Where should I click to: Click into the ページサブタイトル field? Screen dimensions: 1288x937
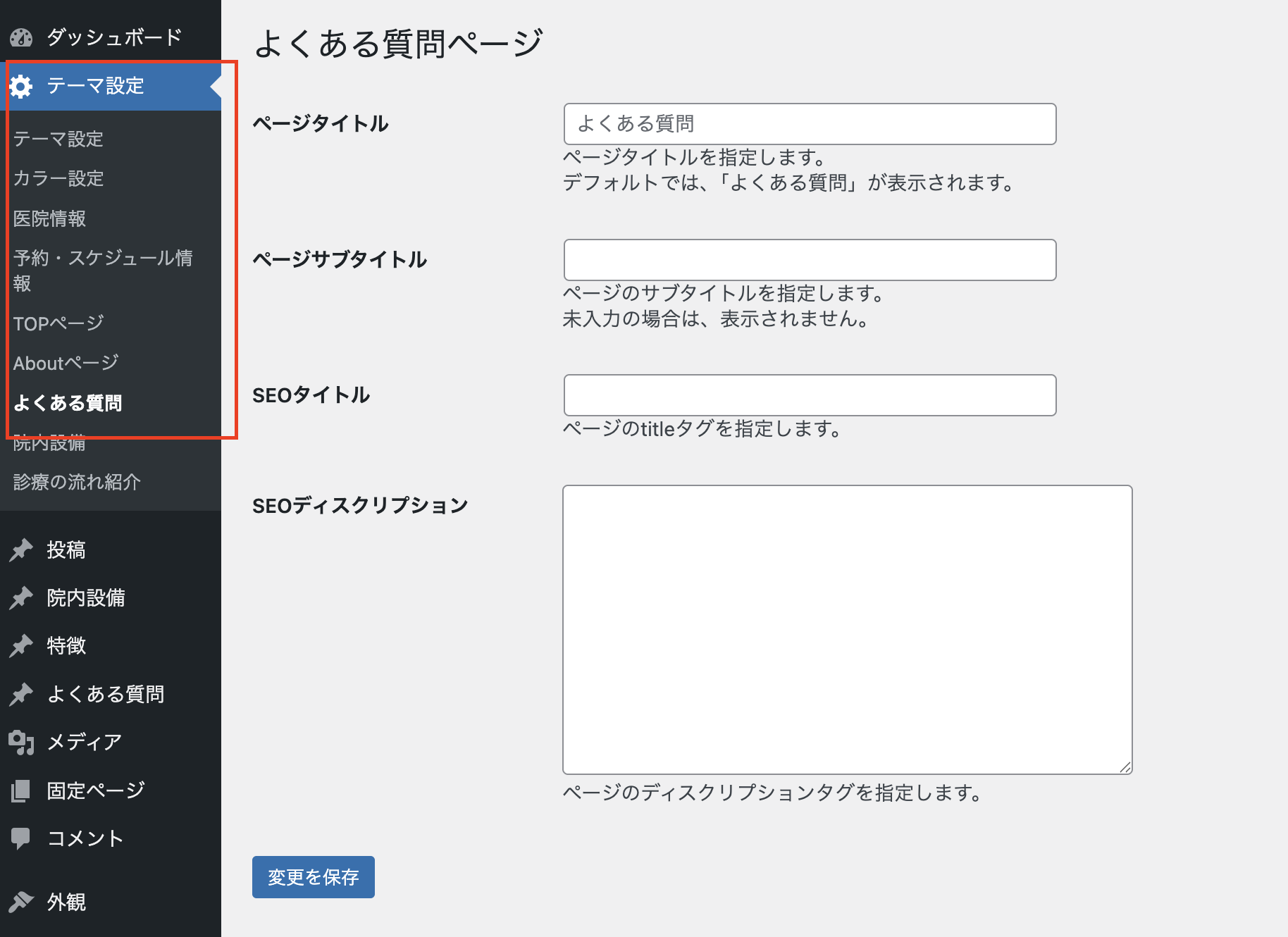(x=810, y=260)
